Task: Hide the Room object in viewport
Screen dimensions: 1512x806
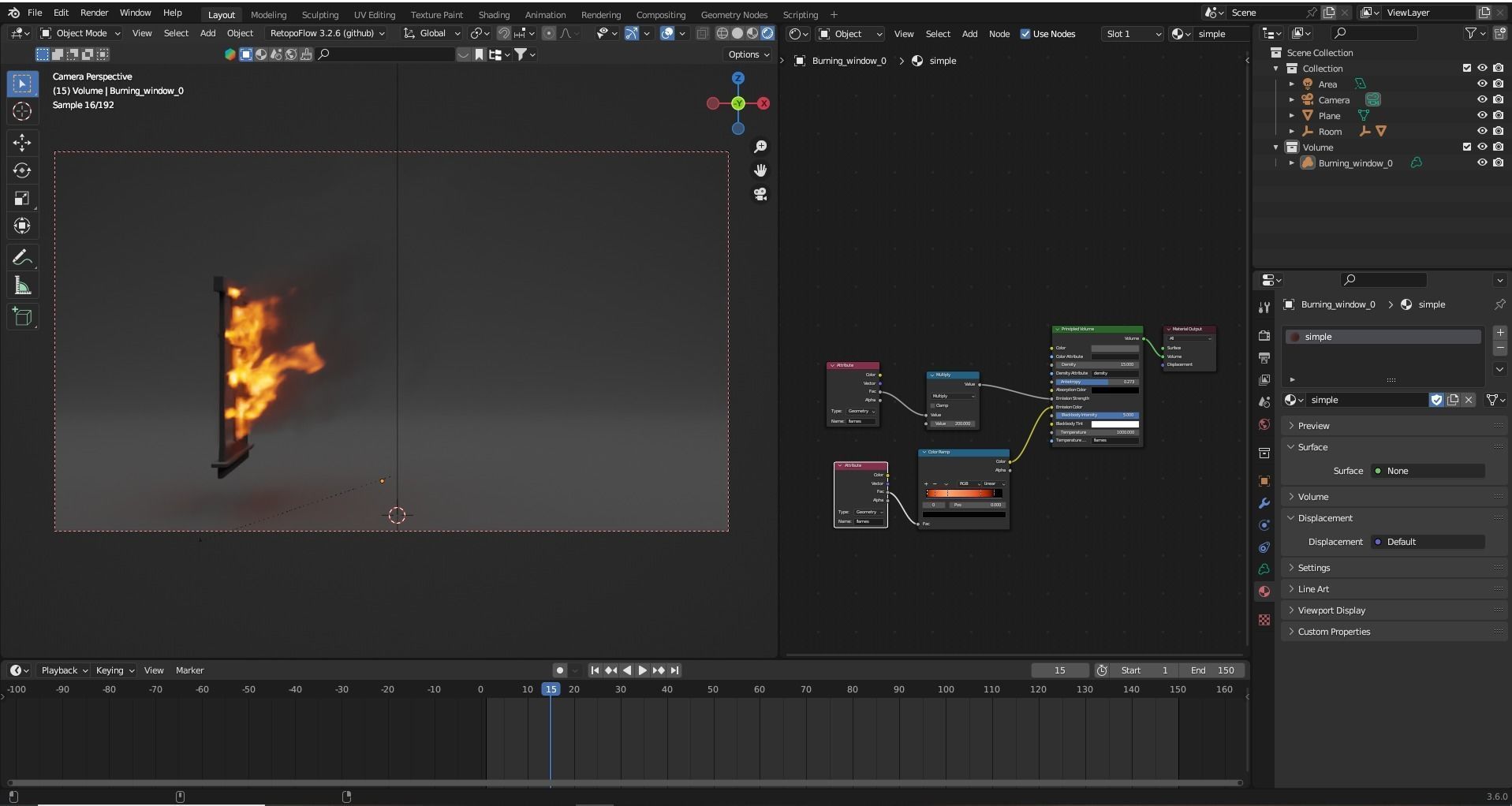Action: (x=1482, y=132)
